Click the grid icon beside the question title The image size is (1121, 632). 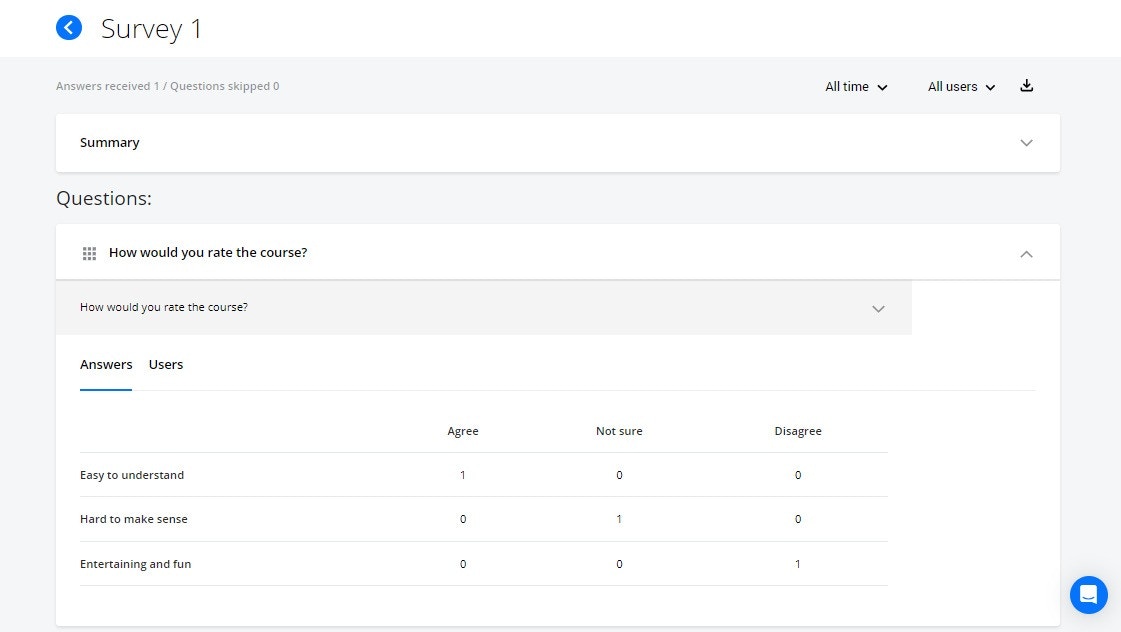coord(89,254)
